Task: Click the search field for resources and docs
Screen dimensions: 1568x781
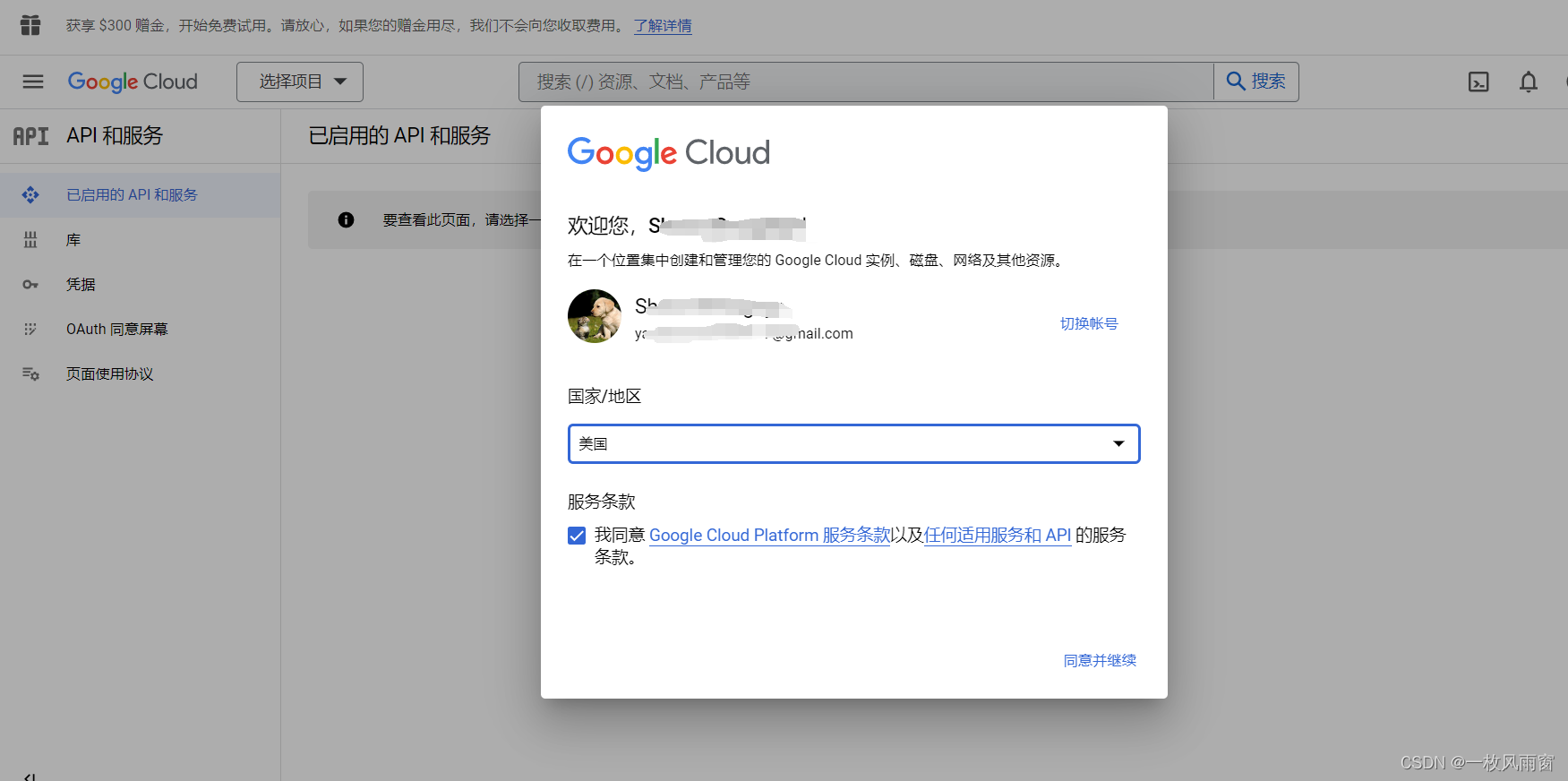Action: pyautogui.click(x=866, y=82)
